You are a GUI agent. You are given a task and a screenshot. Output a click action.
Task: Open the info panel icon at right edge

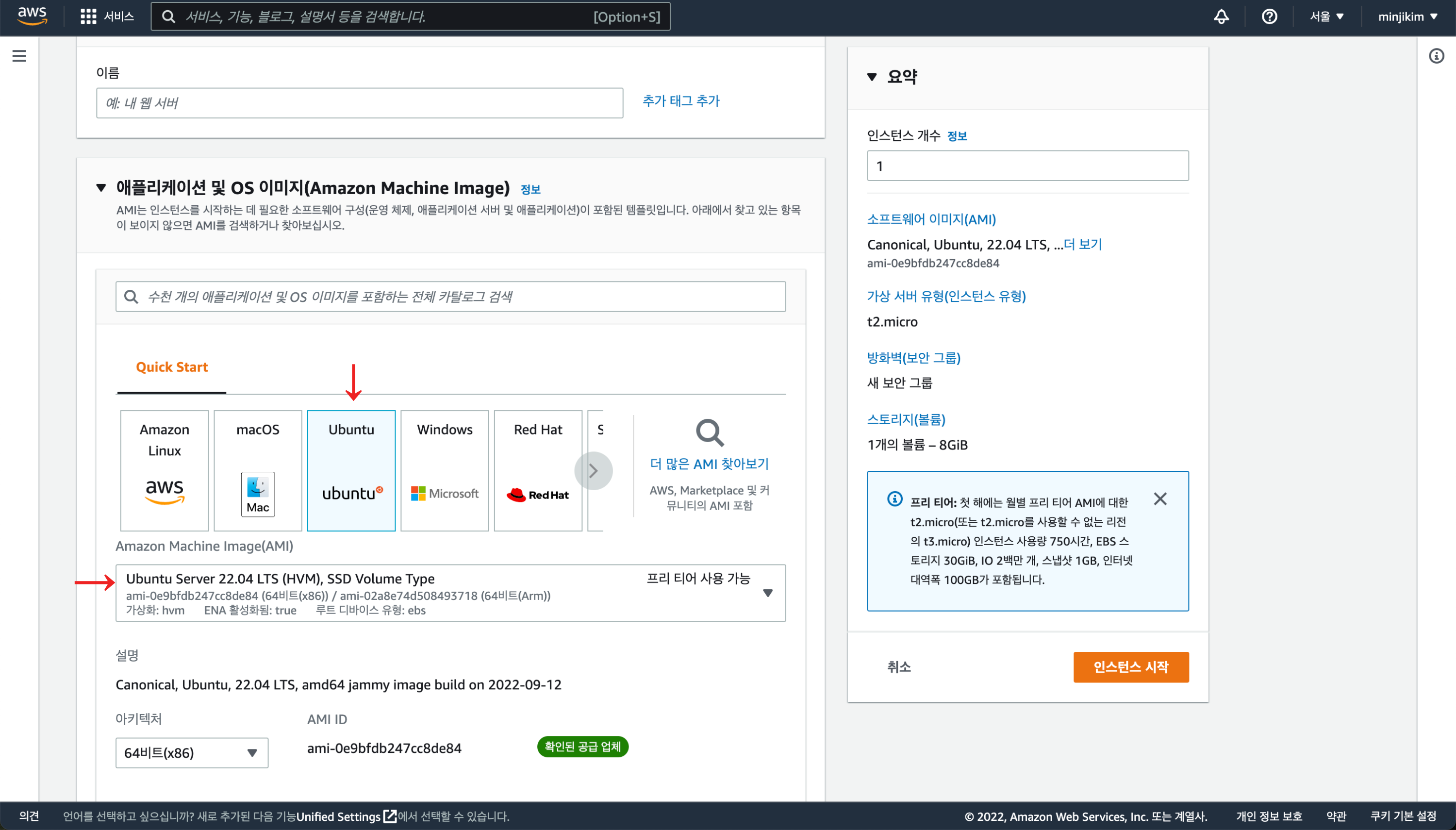[x=1436, y=56]
